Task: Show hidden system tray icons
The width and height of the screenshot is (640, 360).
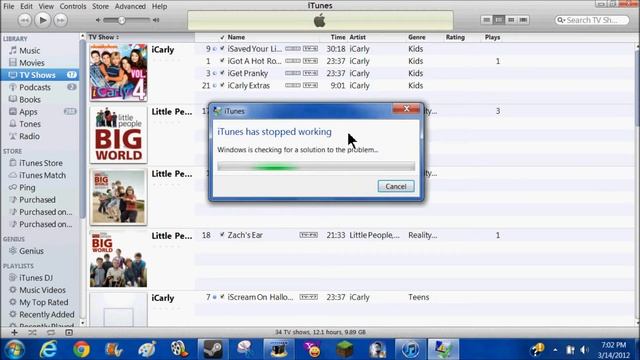Action: (555, 350)
